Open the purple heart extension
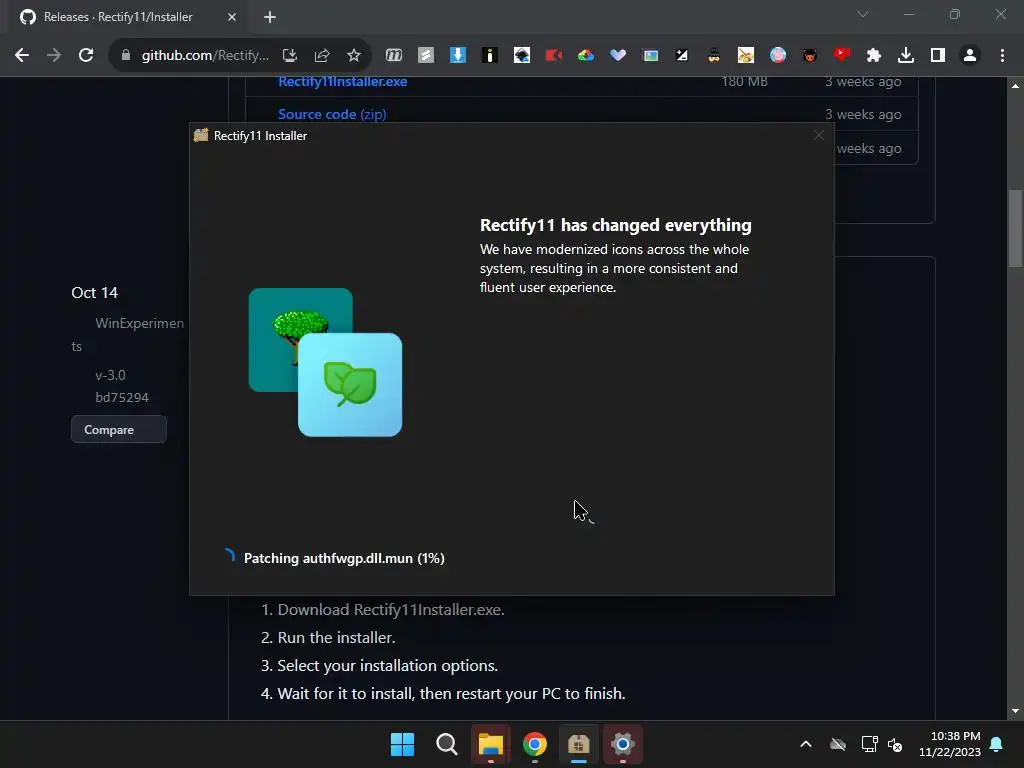1024x768 pixels. [x=618, y=56]
